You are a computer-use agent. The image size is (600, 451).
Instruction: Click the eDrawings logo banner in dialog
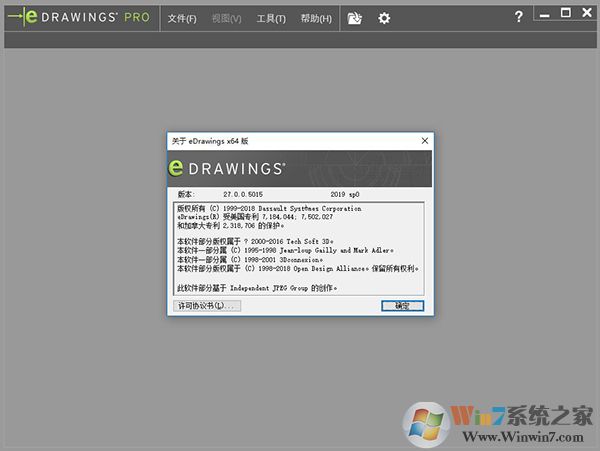[x=300, y=169]
